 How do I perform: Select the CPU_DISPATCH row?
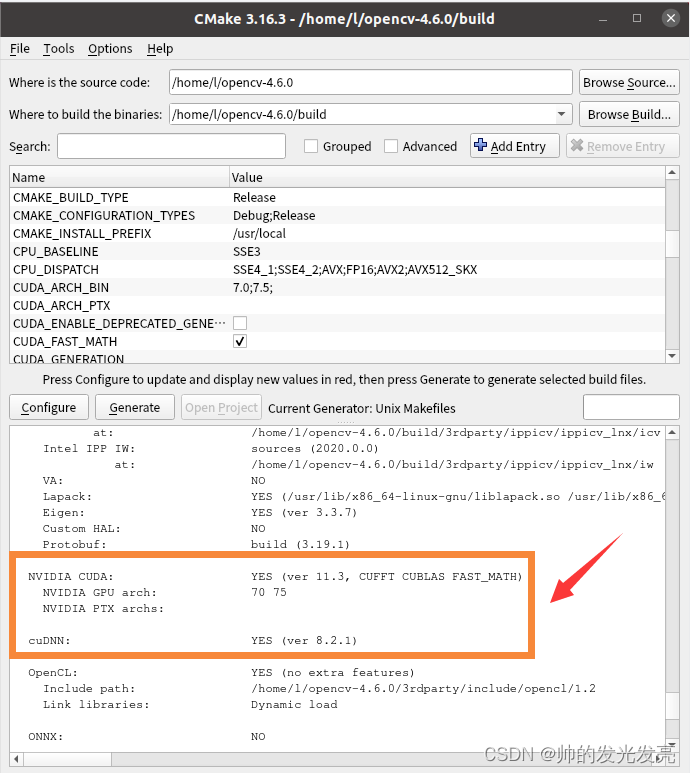pyautogui.click(x=337, y=269)
